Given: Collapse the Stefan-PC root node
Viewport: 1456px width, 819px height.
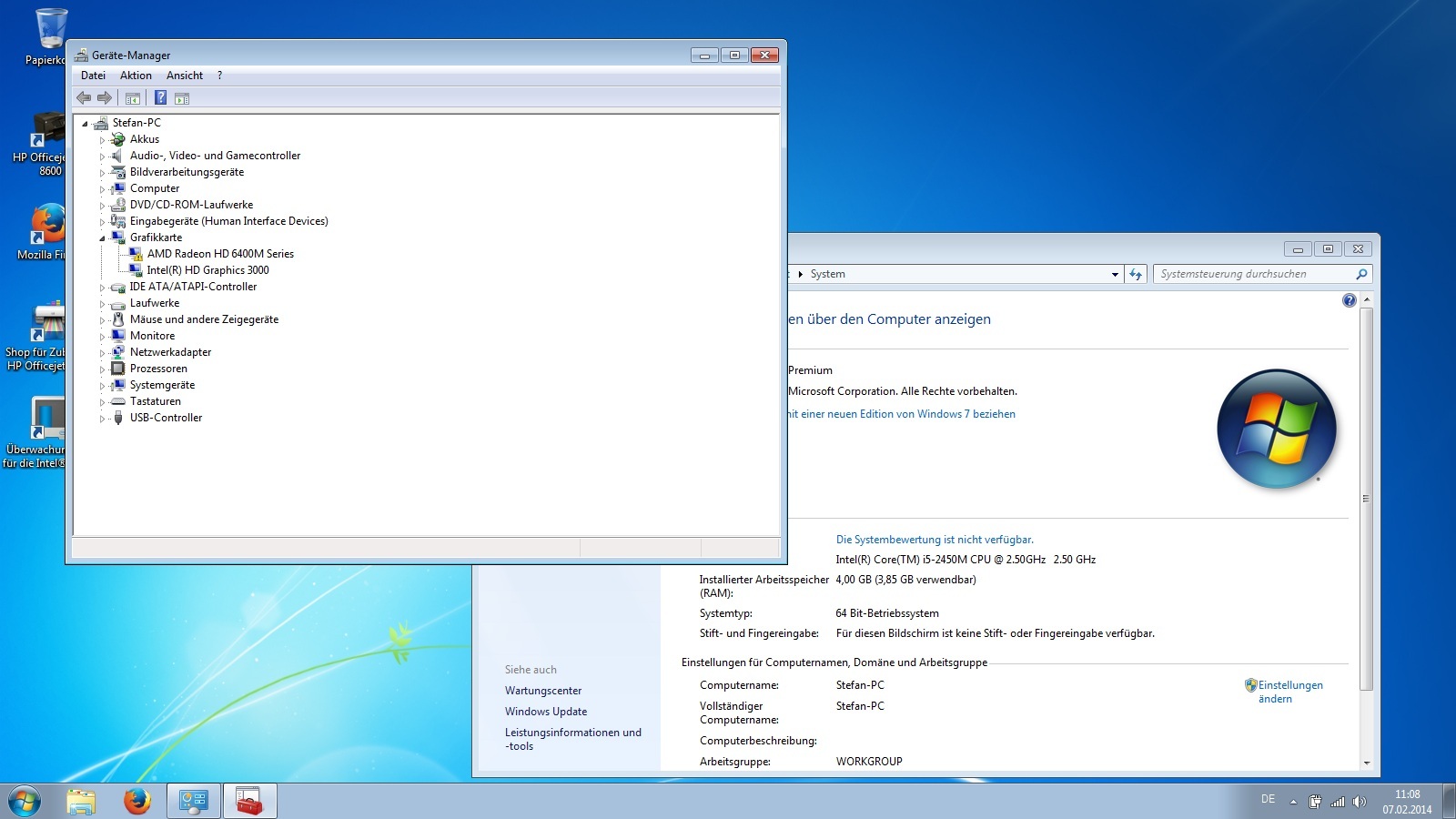Looking at the screenshot, I should point(85,124).
